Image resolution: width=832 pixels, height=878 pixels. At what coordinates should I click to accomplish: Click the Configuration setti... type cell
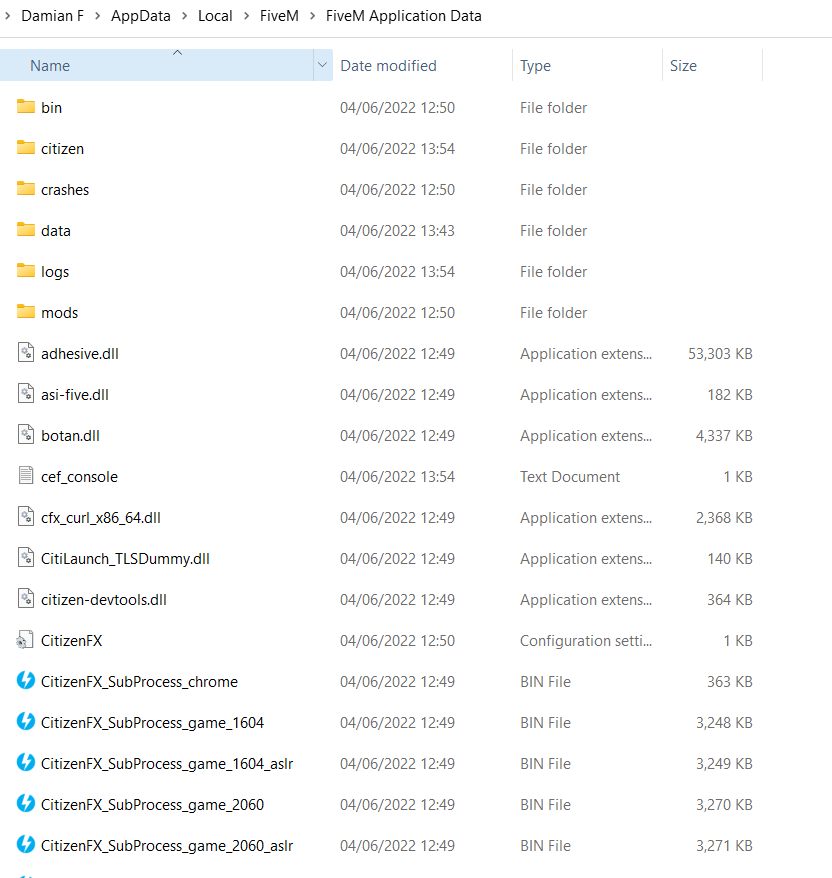coord(586,641)
